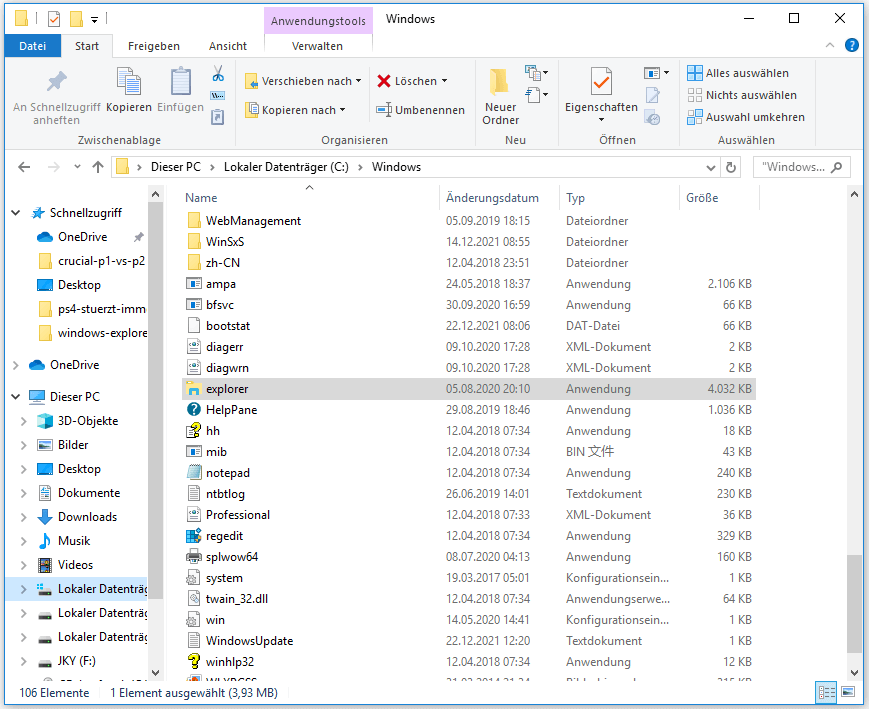The width and height of the screenshot is (869, 709).
Task: Open the Einfacher Zugriff dropdown
Action: click(x=536, y=95)
